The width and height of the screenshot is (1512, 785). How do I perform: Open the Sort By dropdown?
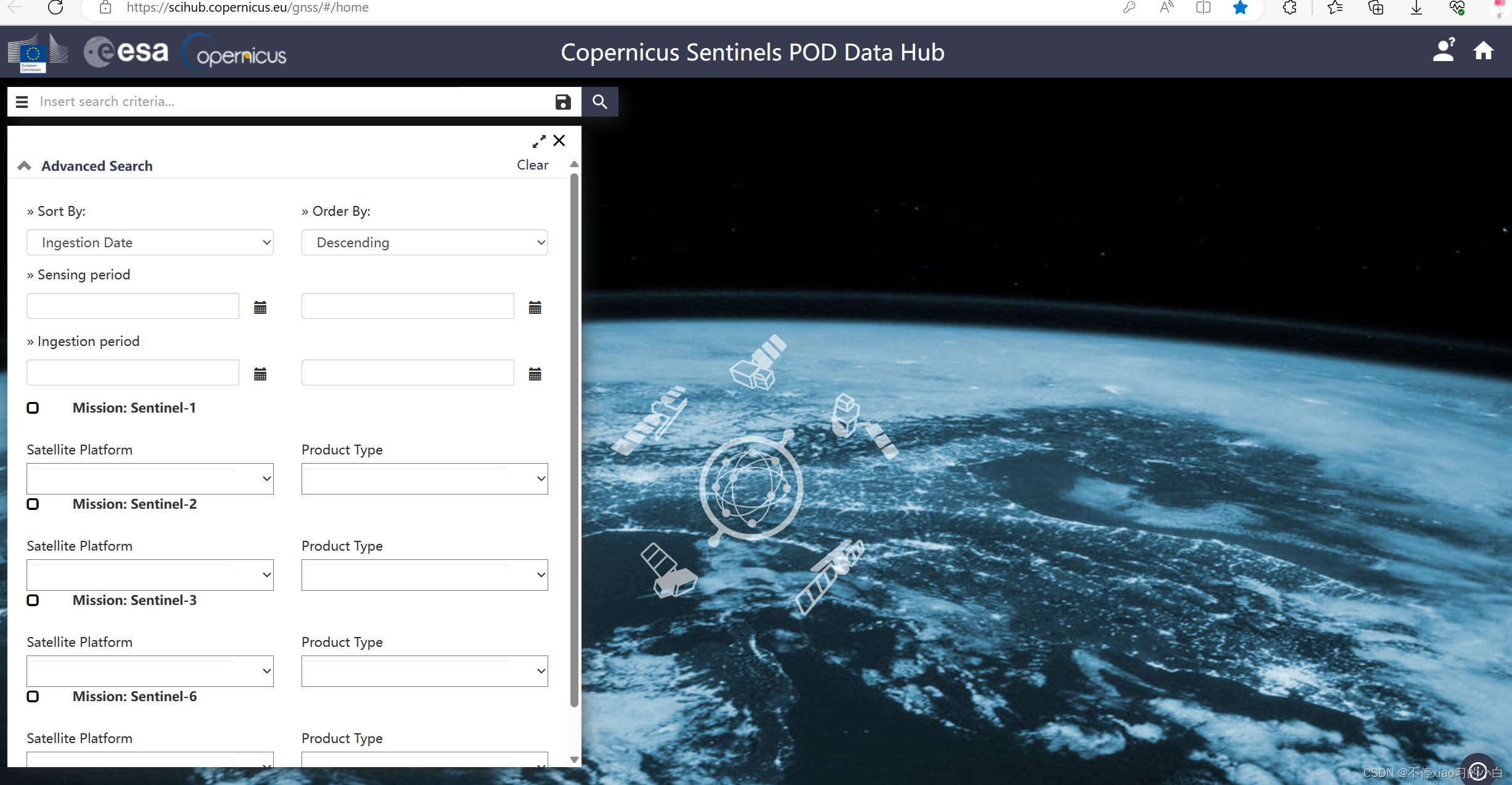click(150, 242)
